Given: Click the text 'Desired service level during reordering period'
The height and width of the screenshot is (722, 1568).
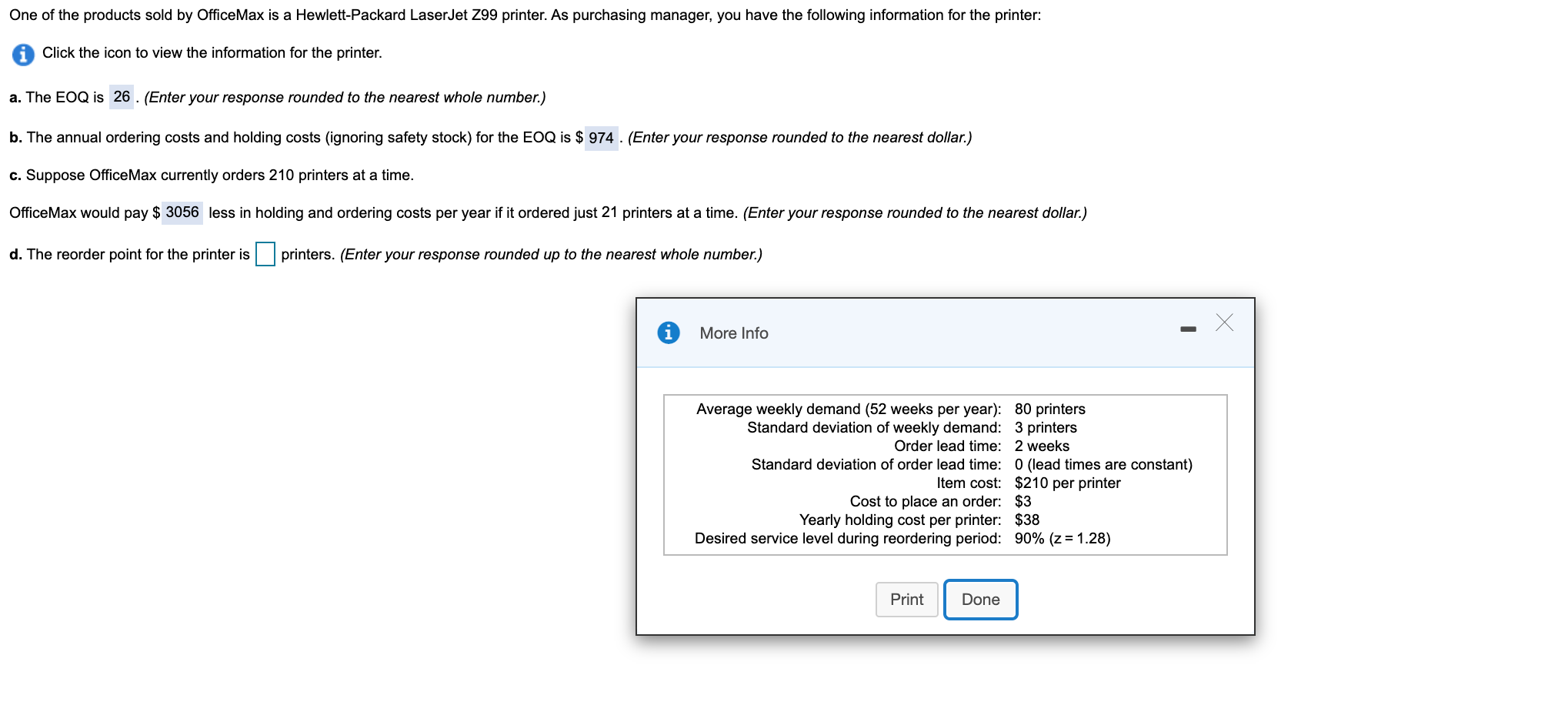Looking at the screenshot, I should [x=846, y=538].
